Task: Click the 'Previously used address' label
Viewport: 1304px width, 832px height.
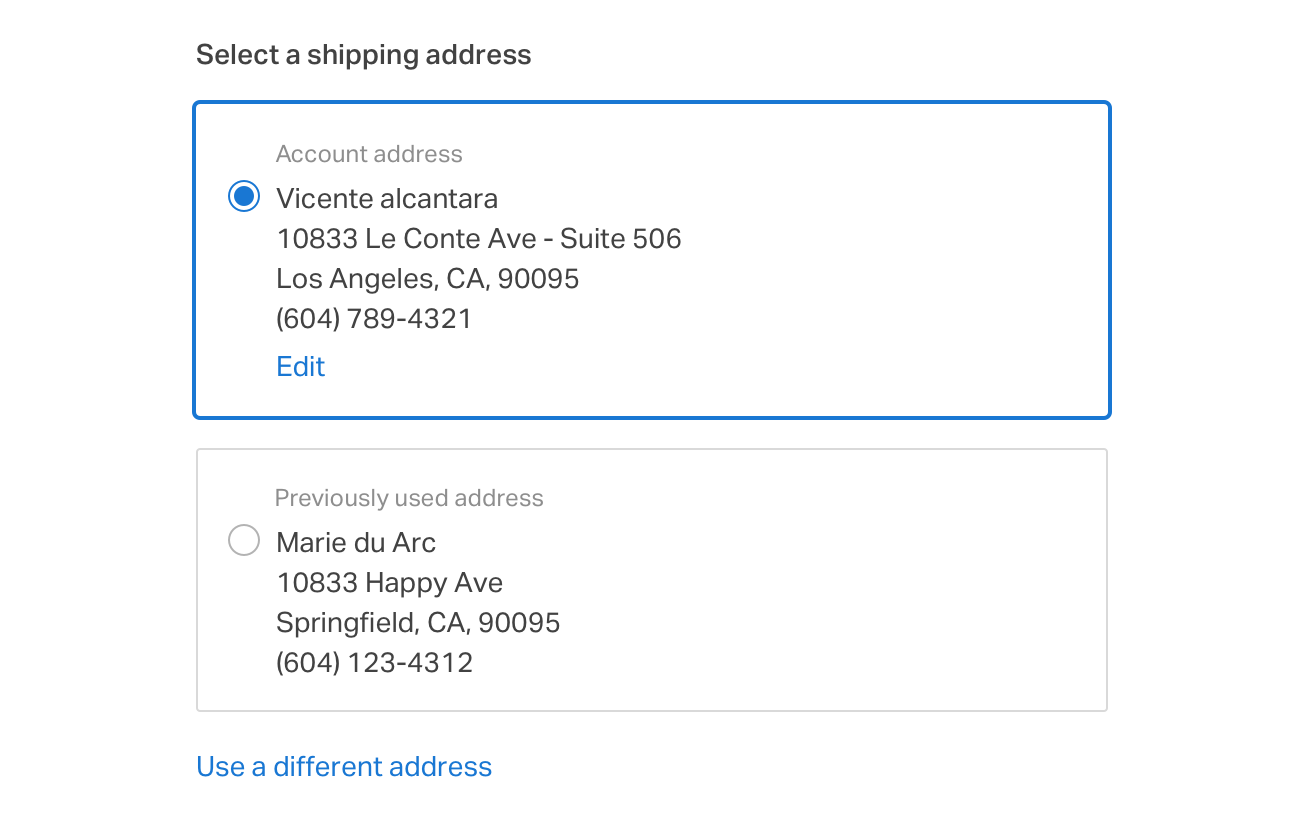Action: click(x=409, y=498)
